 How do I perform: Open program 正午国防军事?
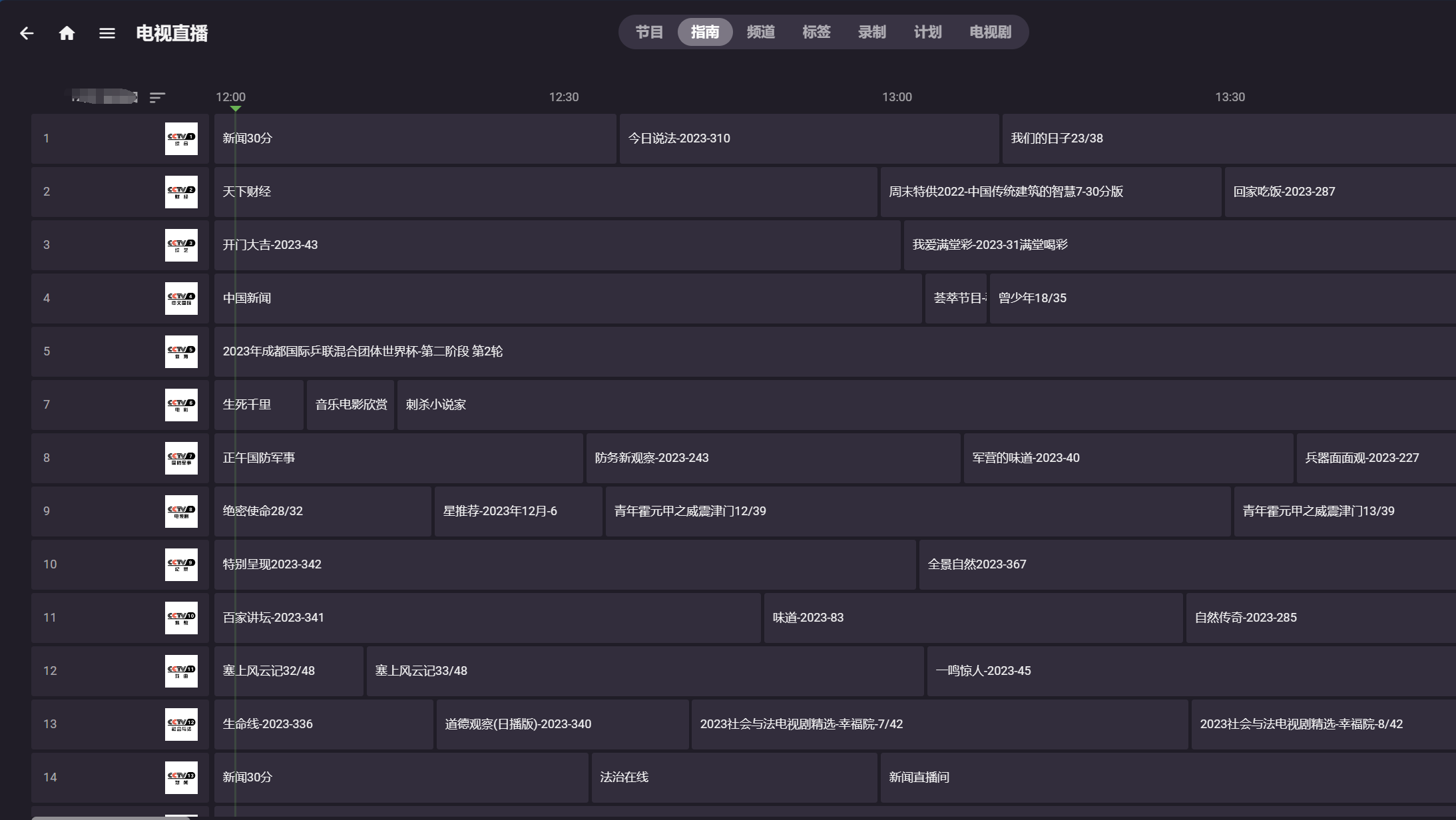398,458
